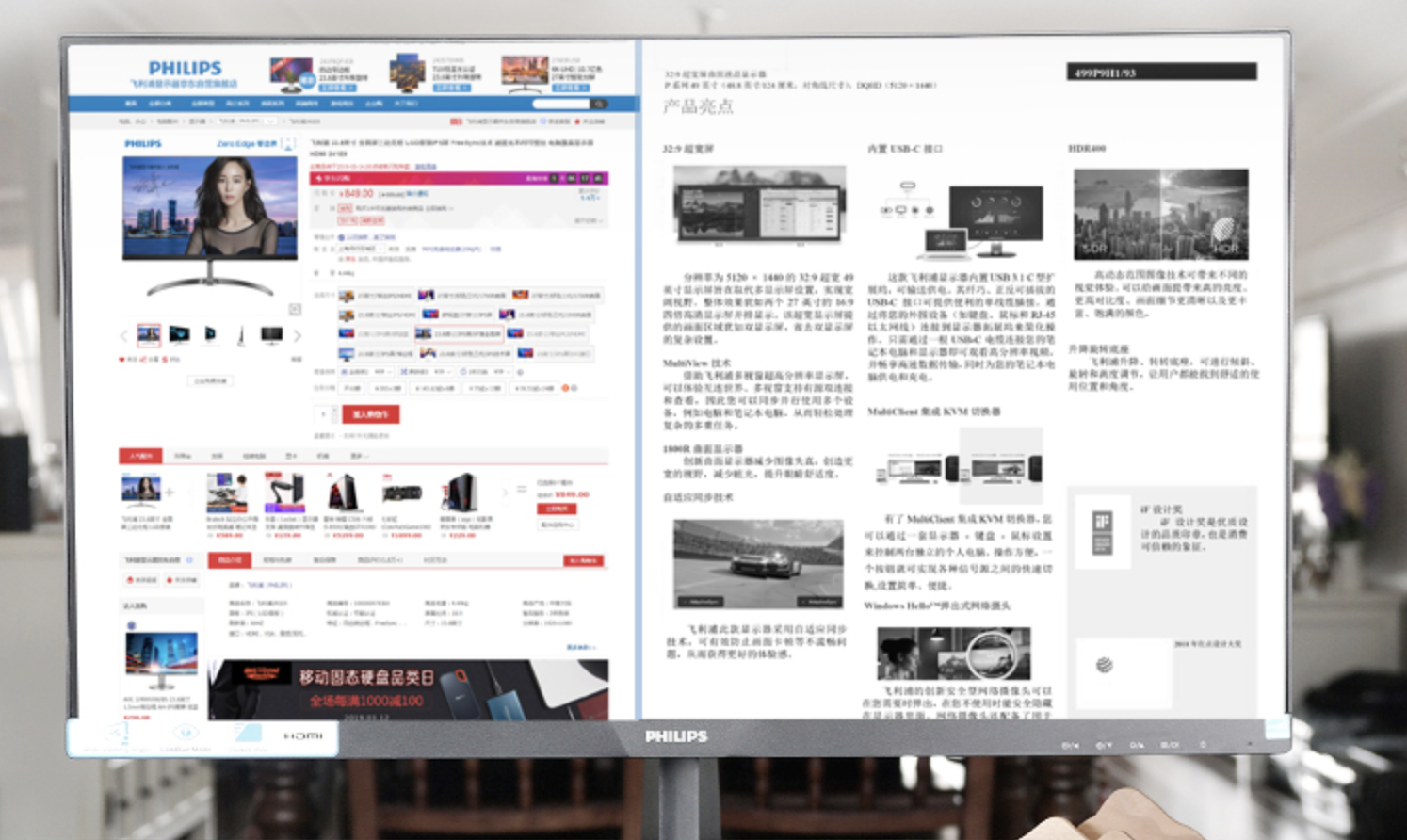
Task: Click the racing car adaptive sync image
Action: [758, 564]
